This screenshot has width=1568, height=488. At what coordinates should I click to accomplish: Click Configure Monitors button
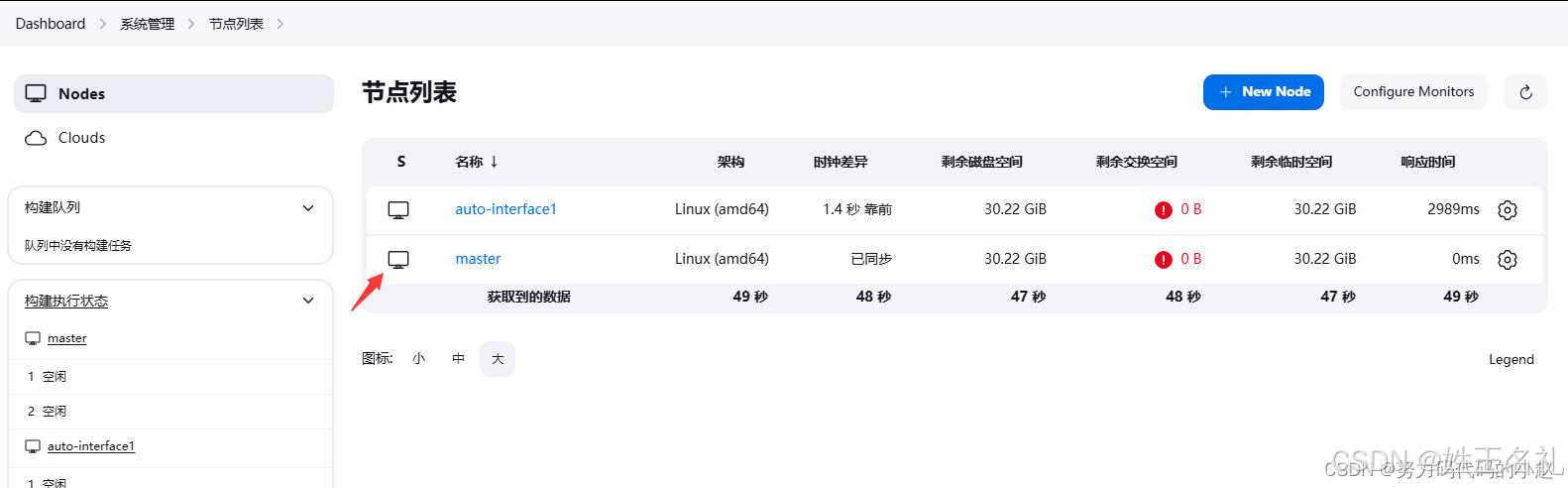click(1413, 92)
